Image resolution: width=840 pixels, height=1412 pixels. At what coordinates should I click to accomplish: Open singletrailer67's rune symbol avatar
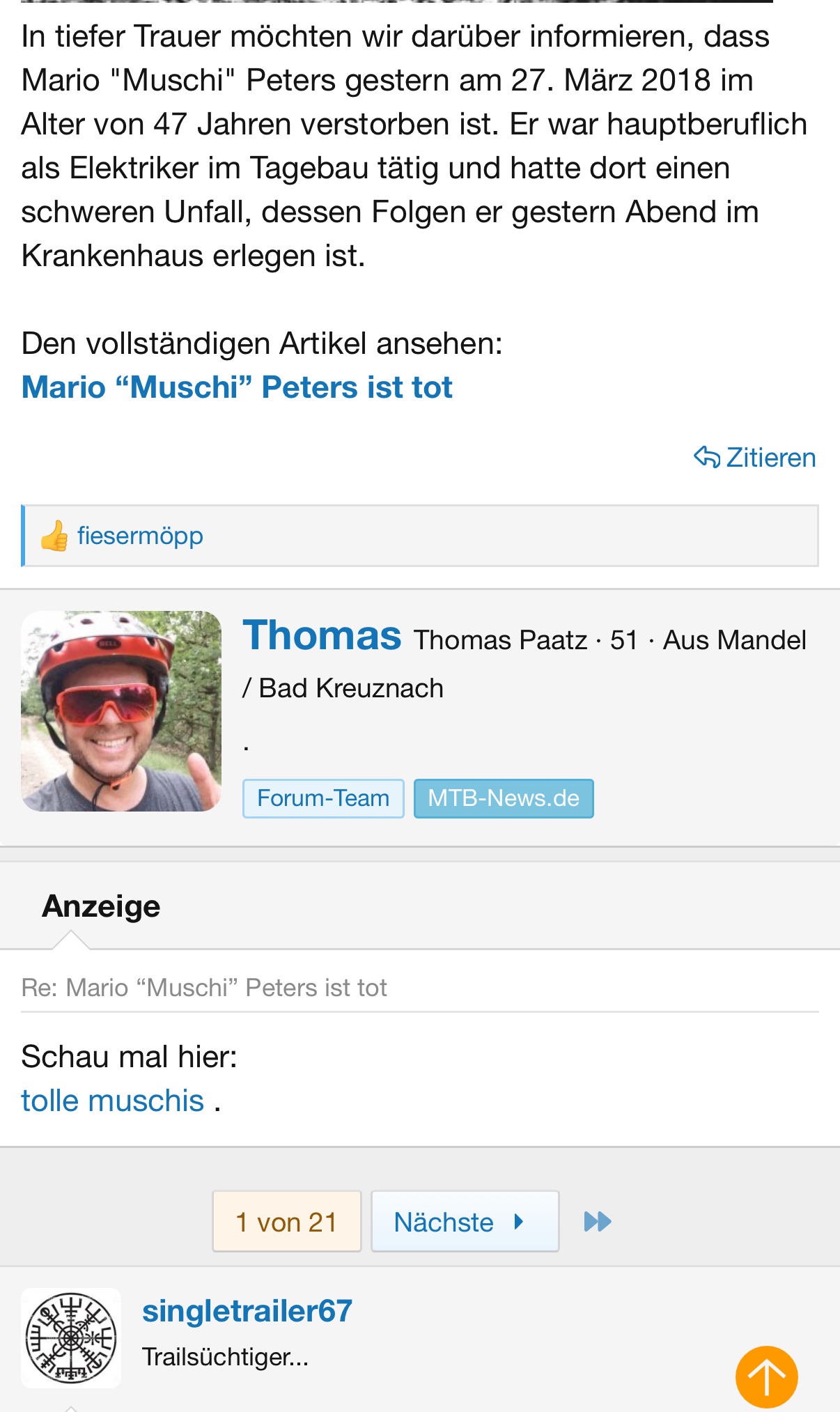pos(71,1337)
